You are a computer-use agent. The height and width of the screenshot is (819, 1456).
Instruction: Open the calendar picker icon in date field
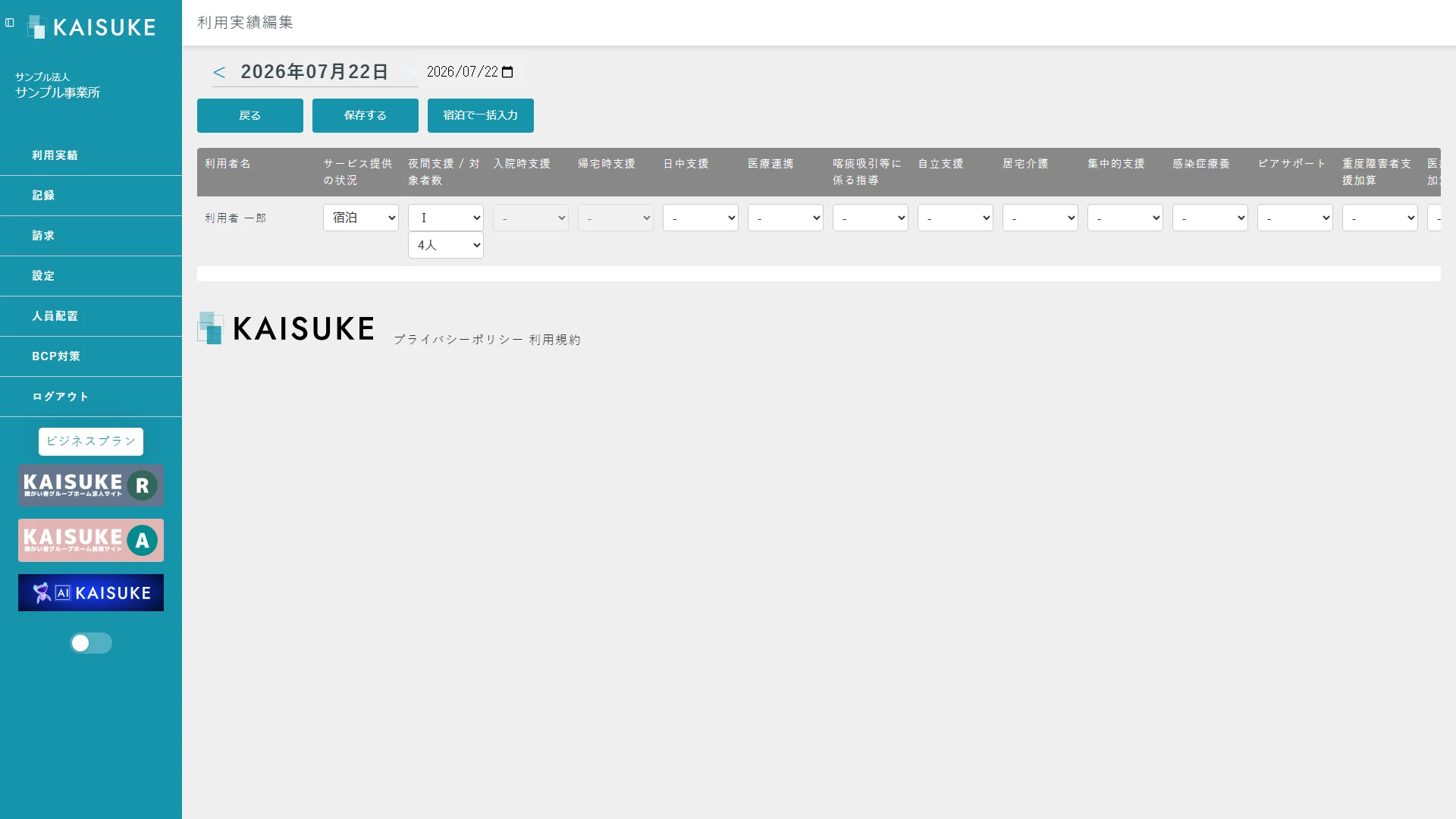(508, 72)
